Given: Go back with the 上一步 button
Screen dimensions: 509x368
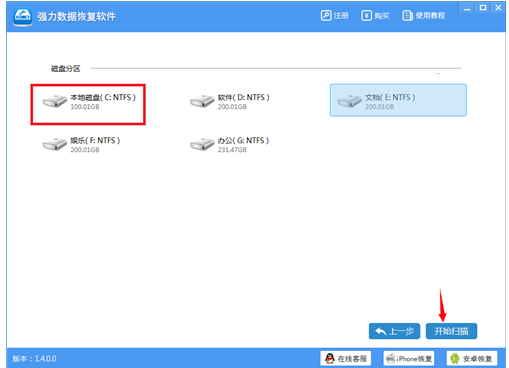Looking at the screenshot, I should coord(394,331).
